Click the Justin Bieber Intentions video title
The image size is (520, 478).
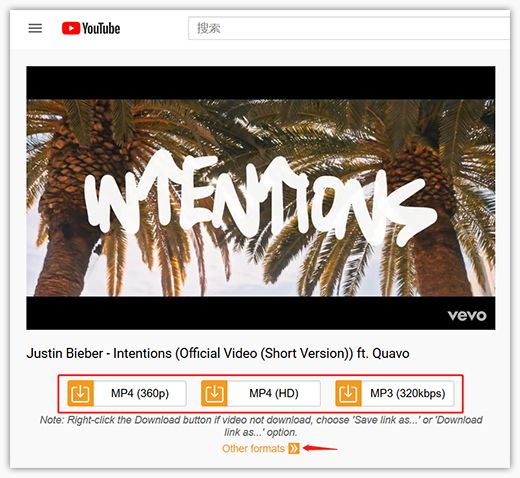pyautogui.click(x=218, y=353)
